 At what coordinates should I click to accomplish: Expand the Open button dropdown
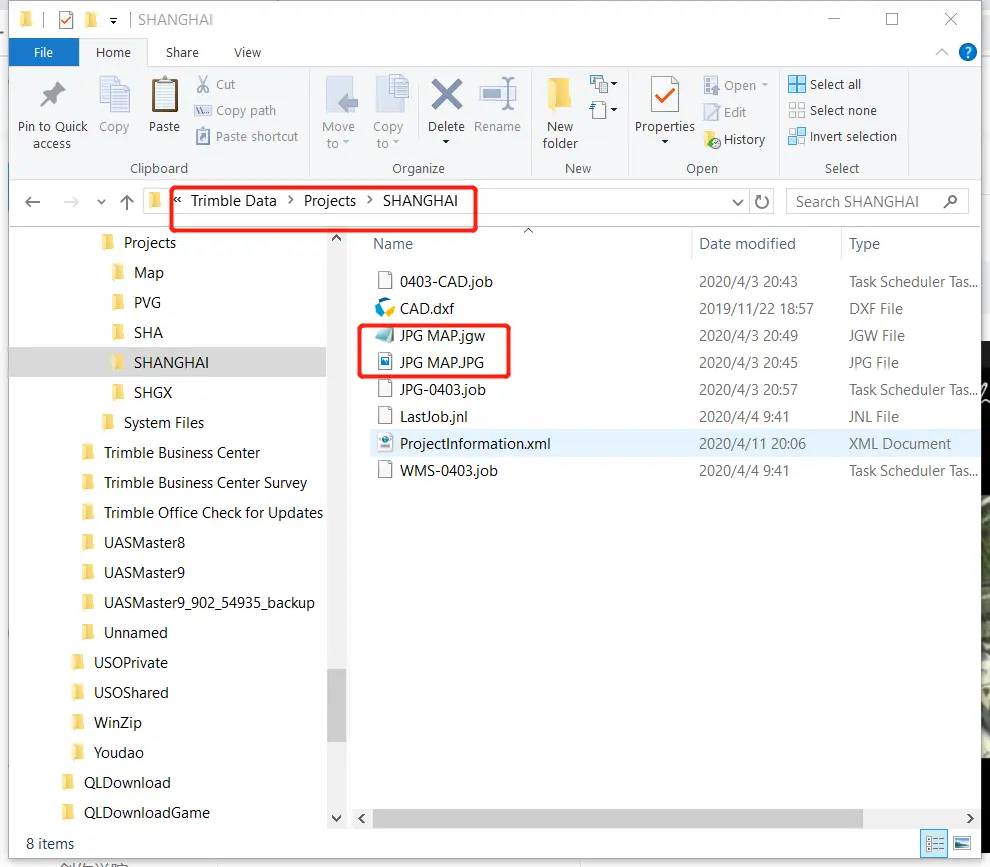pos(765,85)
